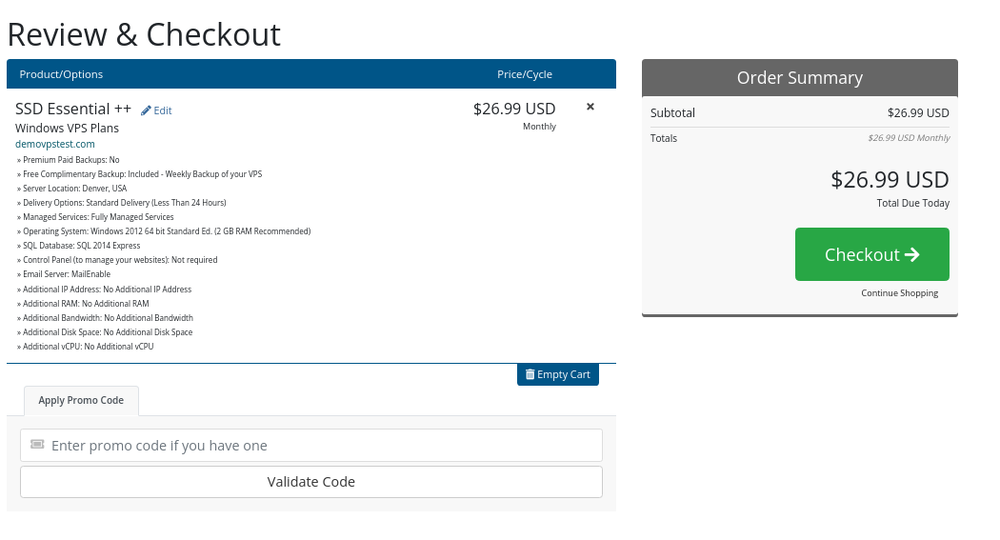Select the Apply Promo Code tab

click(81, 400)
